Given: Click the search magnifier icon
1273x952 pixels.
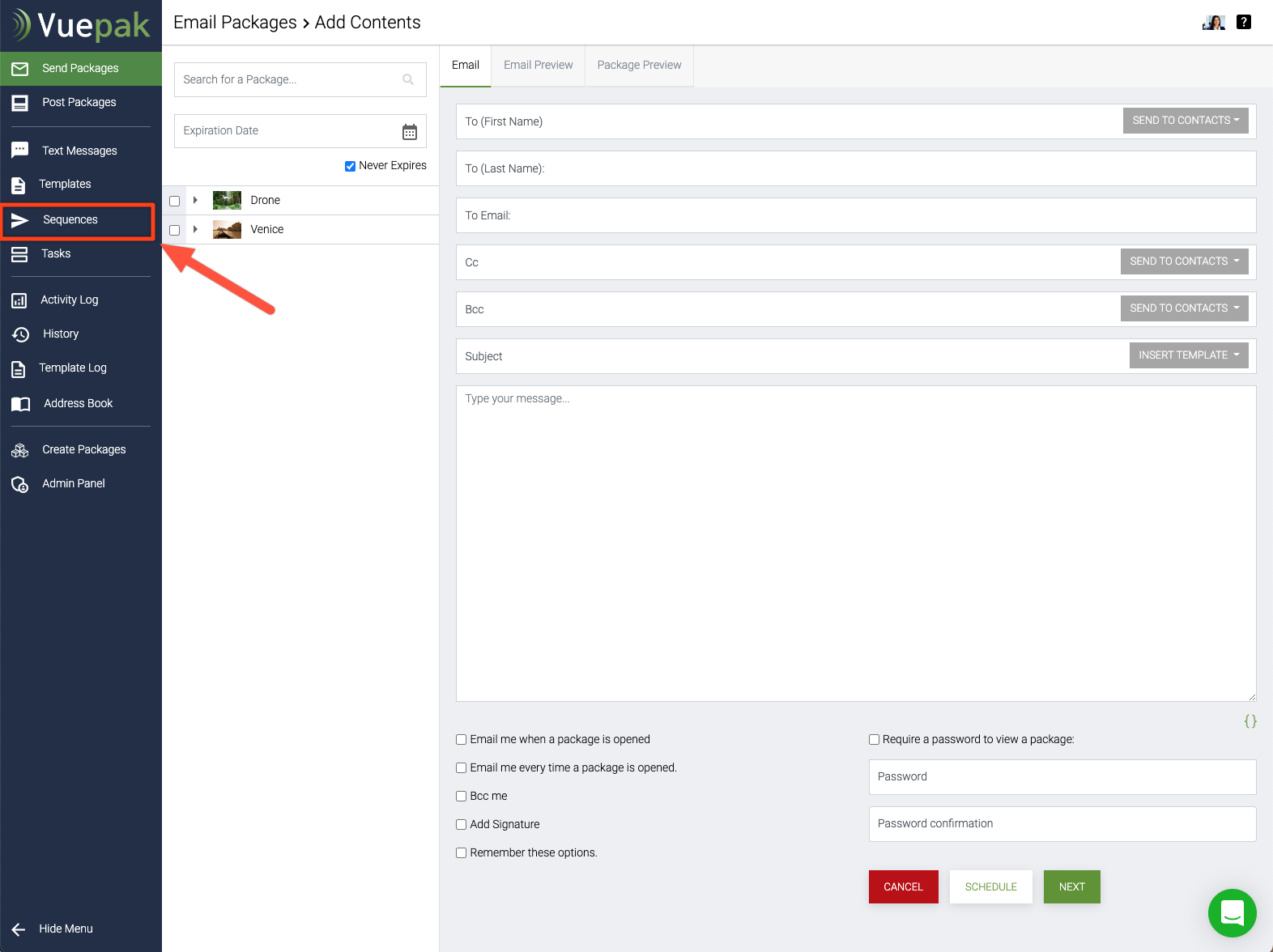Looking at the screenshot, I should click(x=408, y=79).
